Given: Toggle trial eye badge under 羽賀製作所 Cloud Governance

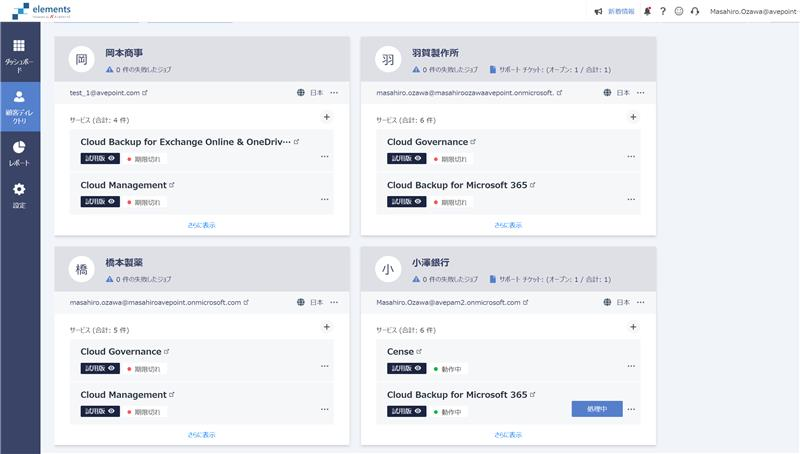Looking at the screenshot, I should 407,159.
